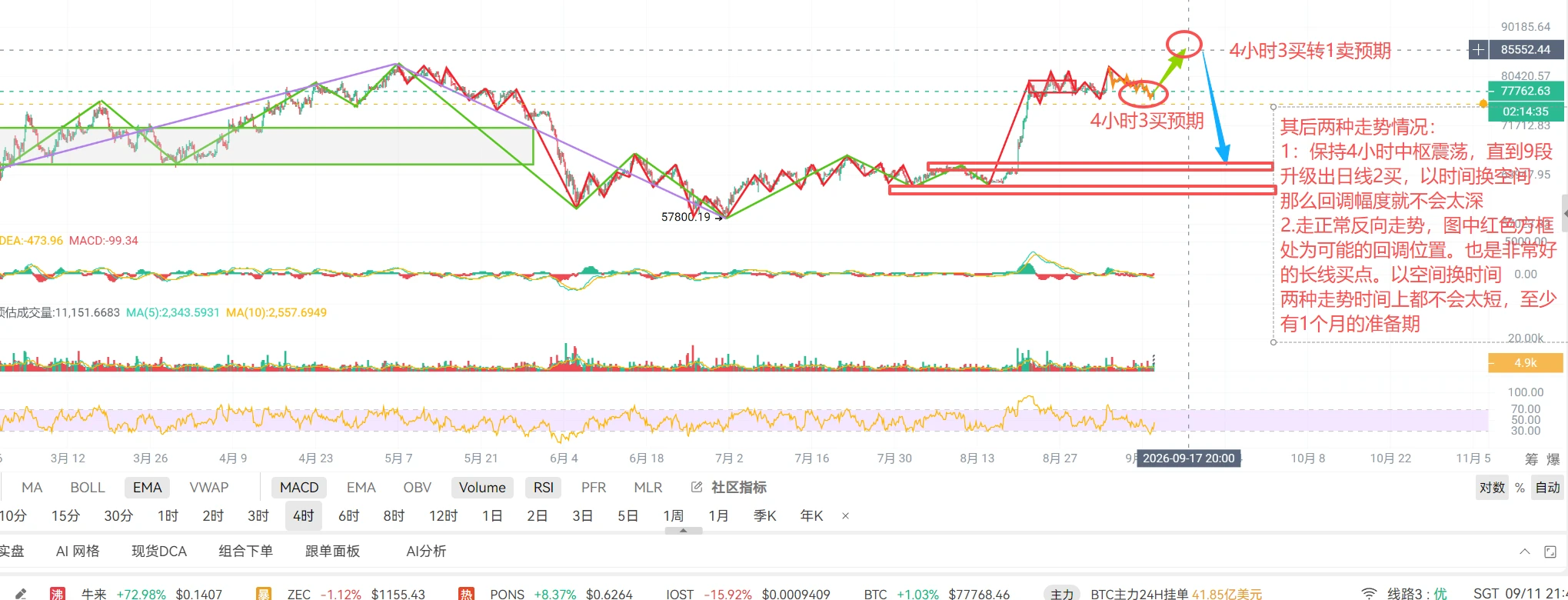
Task: Click the orange 4.9k volume label
Action: (x=1526, y=363)
